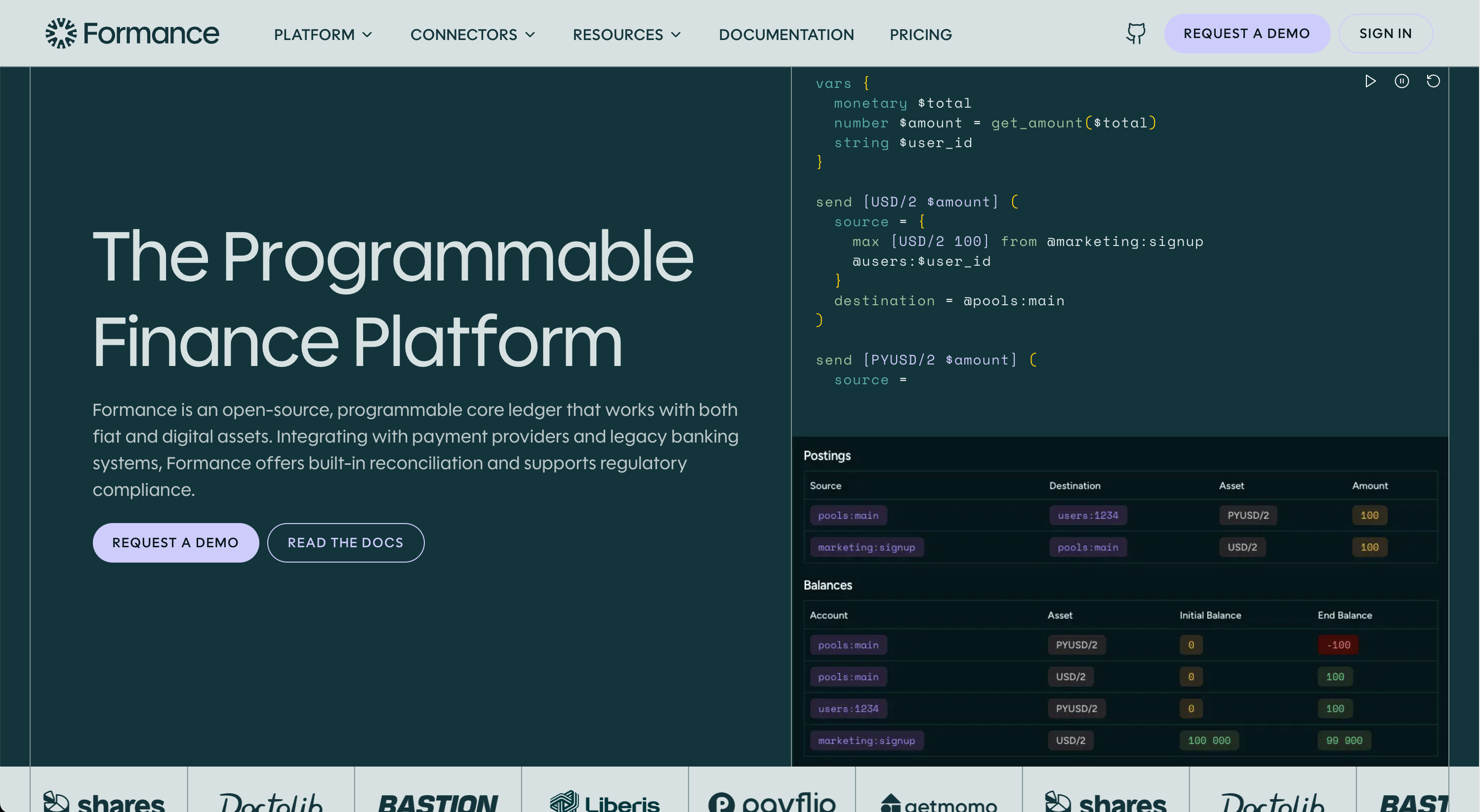Click the hero Request a Demo button
1480x812 pixels.
[x=175, y=543]
